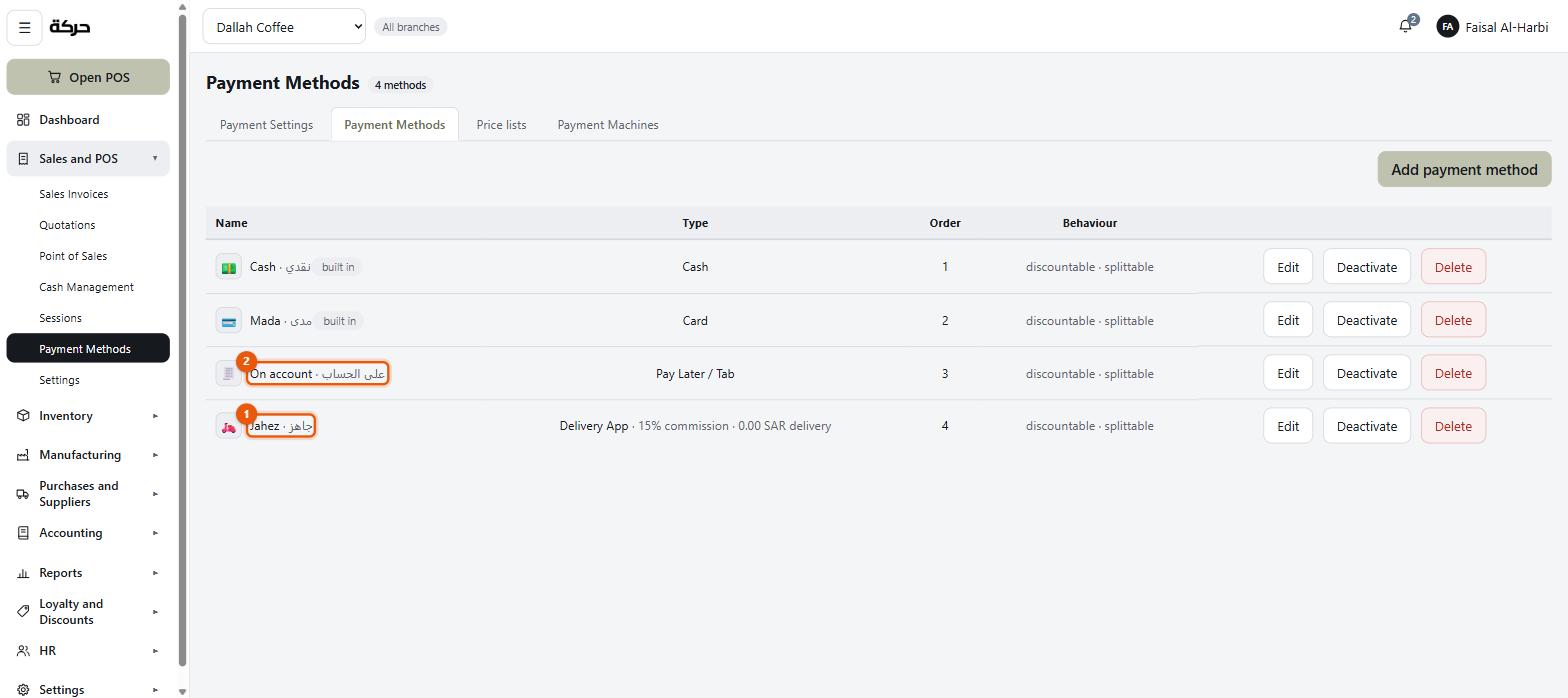1568x698 pixels.
Task: Open the Dallah Coffee company dropdown
Action: click(x=284, y=27)
